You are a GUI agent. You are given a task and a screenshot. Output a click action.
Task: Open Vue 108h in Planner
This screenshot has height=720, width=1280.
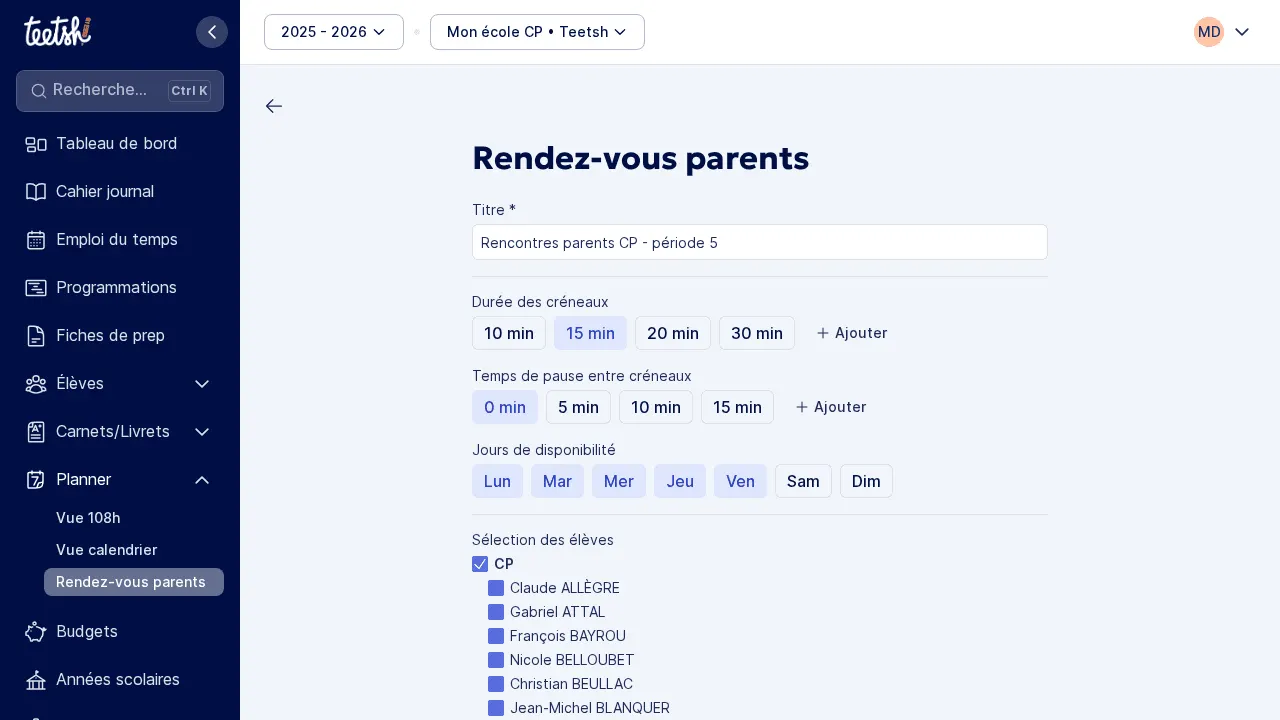tap(134, 518)
